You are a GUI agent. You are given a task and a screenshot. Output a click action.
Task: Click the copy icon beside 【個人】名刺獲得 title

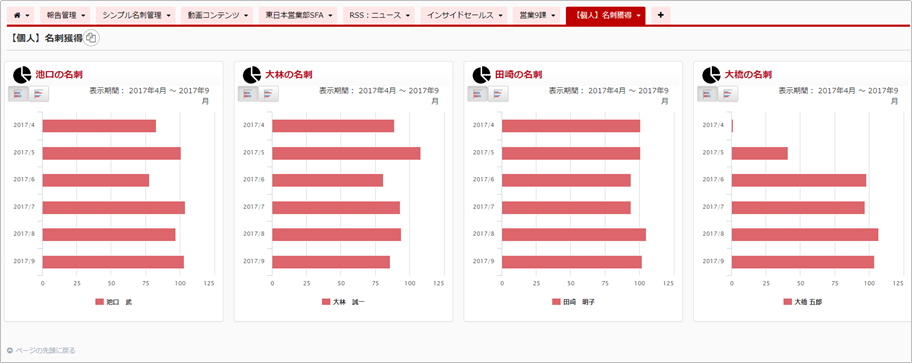pyautogui.click(x=92, y=38)
